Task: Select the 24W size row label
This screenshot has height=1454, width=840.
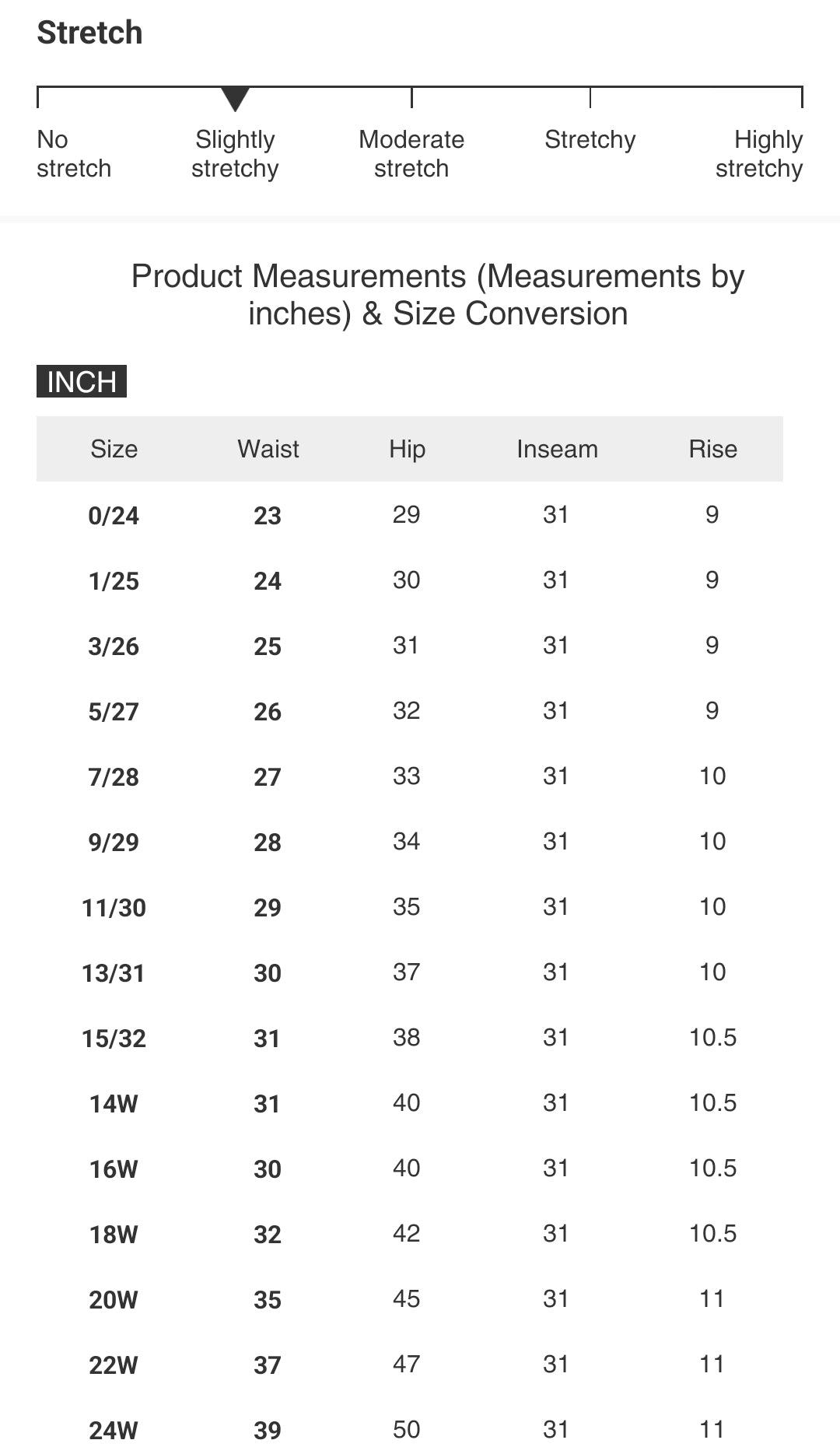Action: (114, 1430)
